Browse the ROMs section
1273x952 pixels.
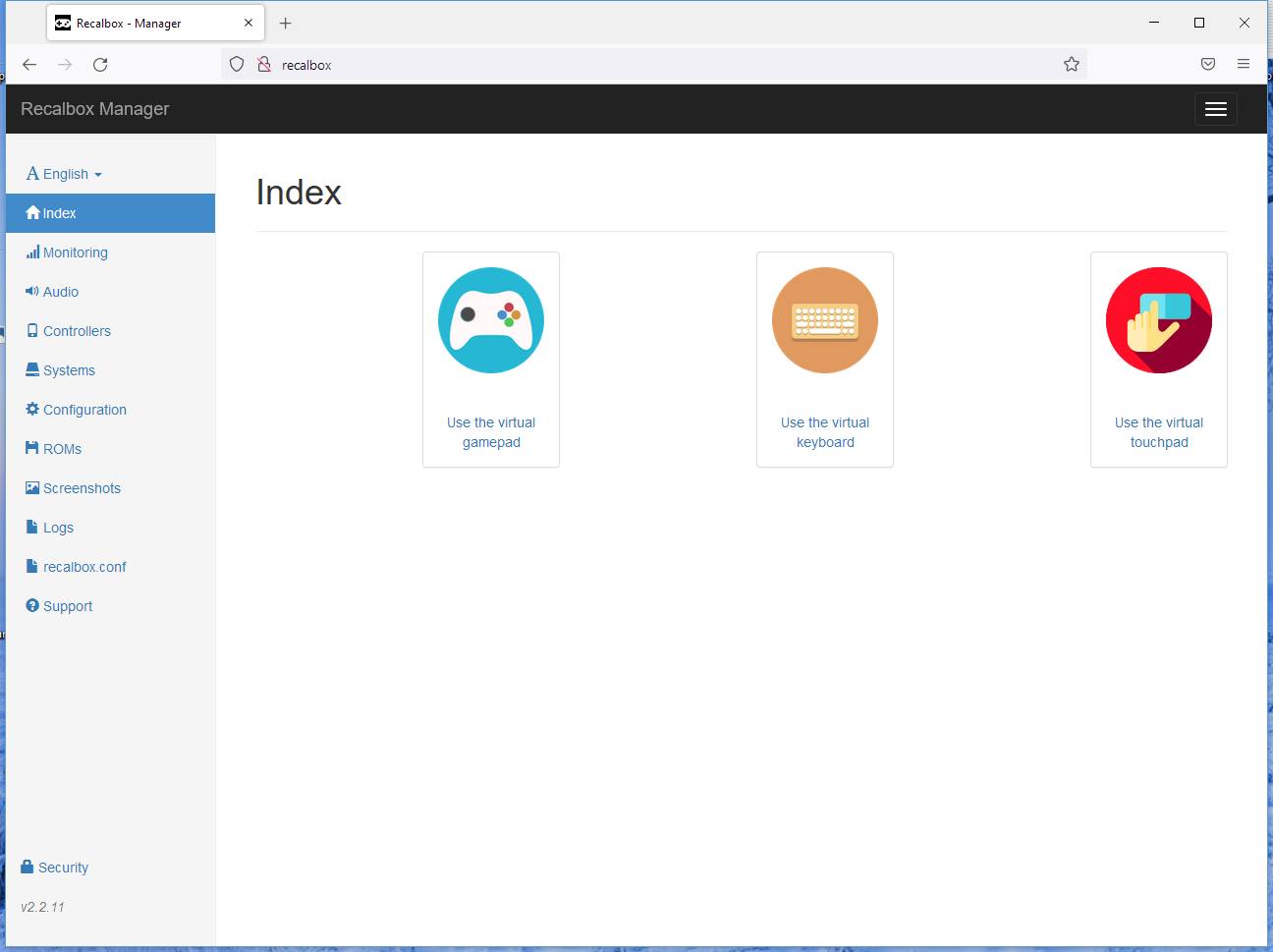click(62, 449)
